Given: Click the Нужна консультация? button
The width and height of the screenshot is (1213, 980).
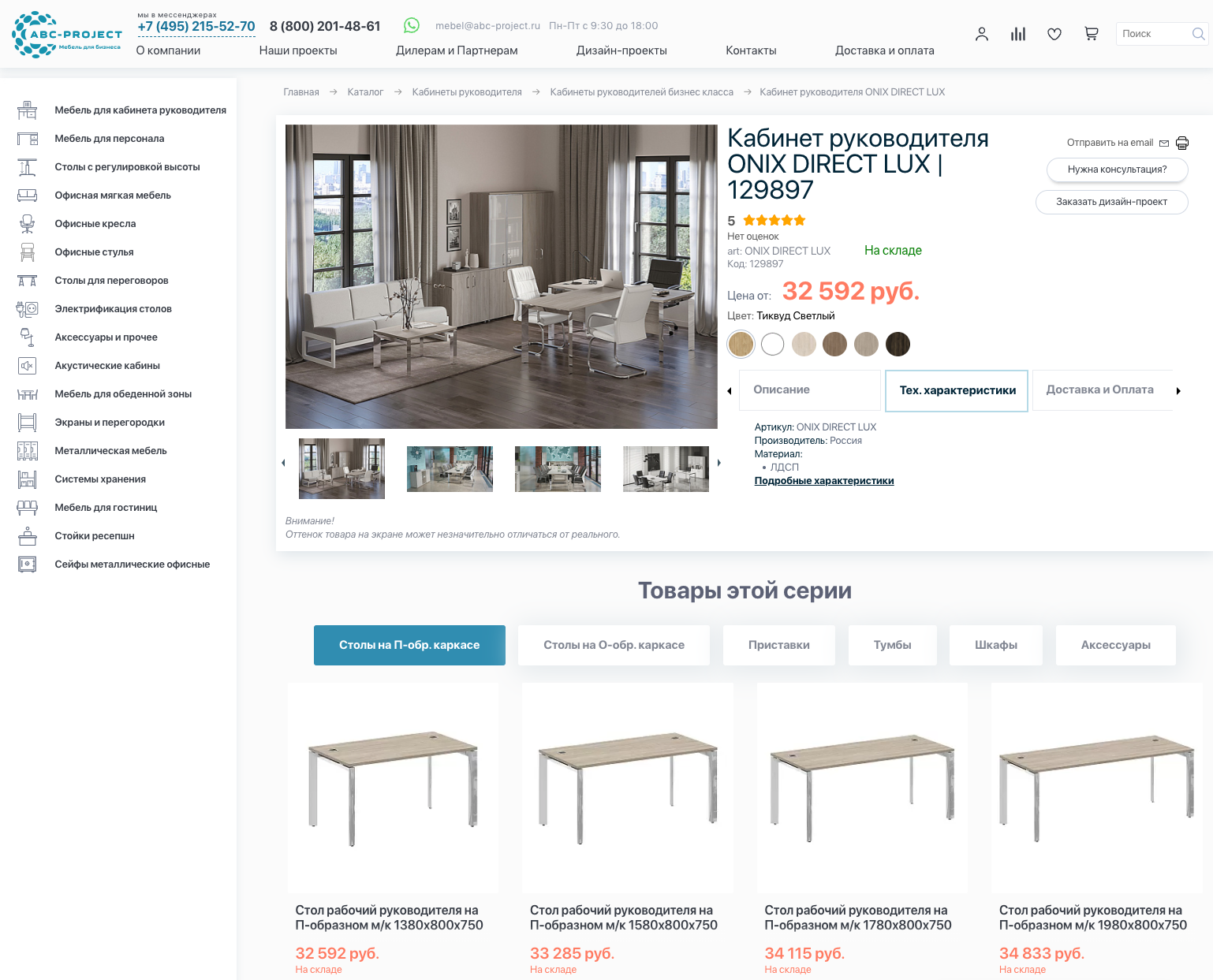Looking at the screenshot, I should tap(1117, 170).
